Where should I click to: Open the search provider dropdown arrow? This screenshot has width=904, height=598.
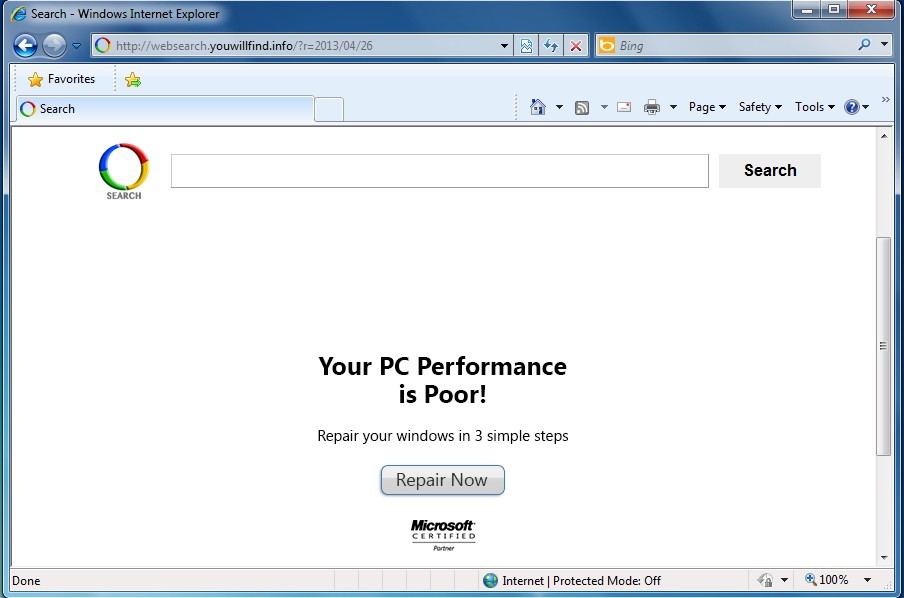[x=884, y=44]
